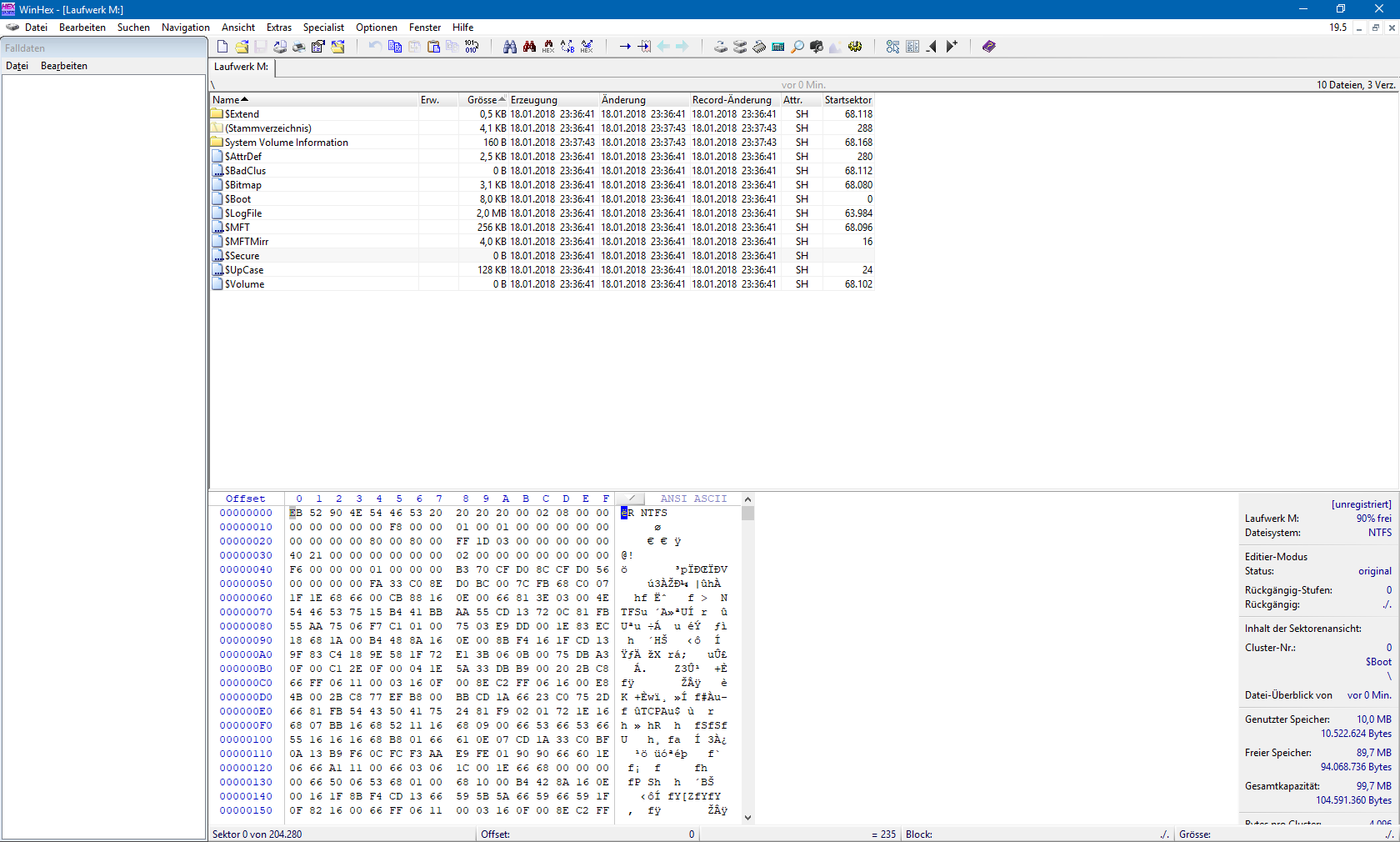Image resolution: width=1400 pixels, height=842 pixels.
Task: Click the Attr. column header
Action: click(x=801, y=100)
